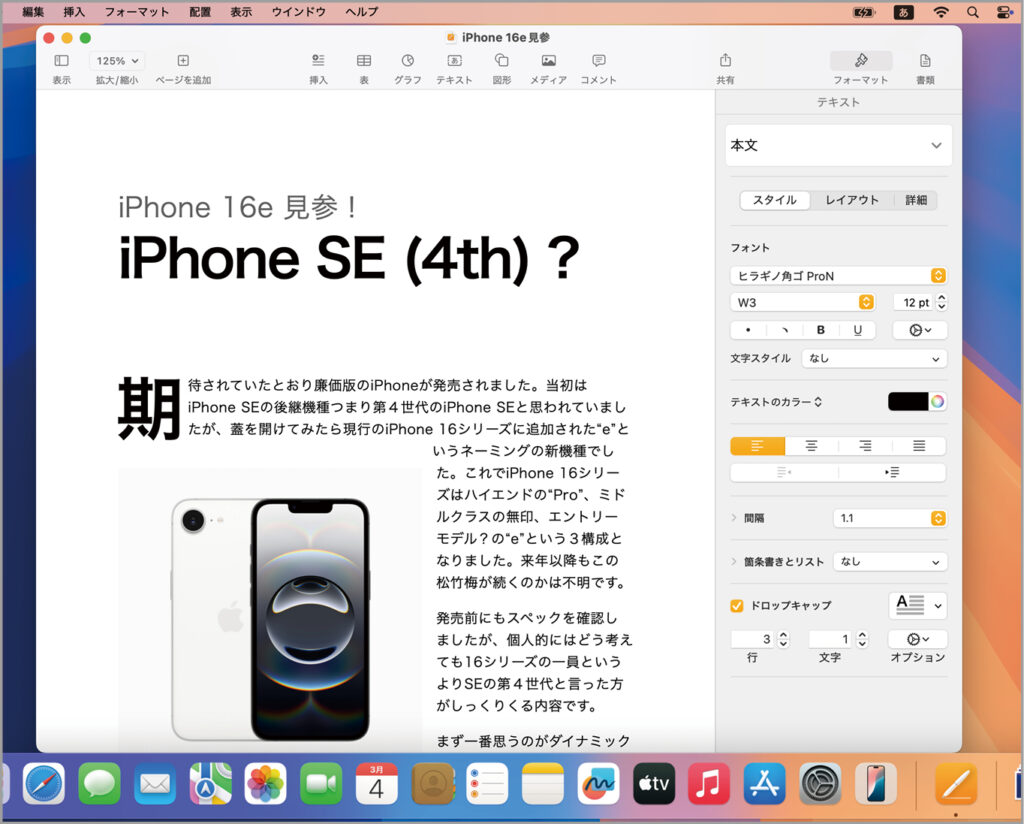1024x824 pixels.
Task: Switch to the レイアウト tab
Action: click(x=852, y=200)
